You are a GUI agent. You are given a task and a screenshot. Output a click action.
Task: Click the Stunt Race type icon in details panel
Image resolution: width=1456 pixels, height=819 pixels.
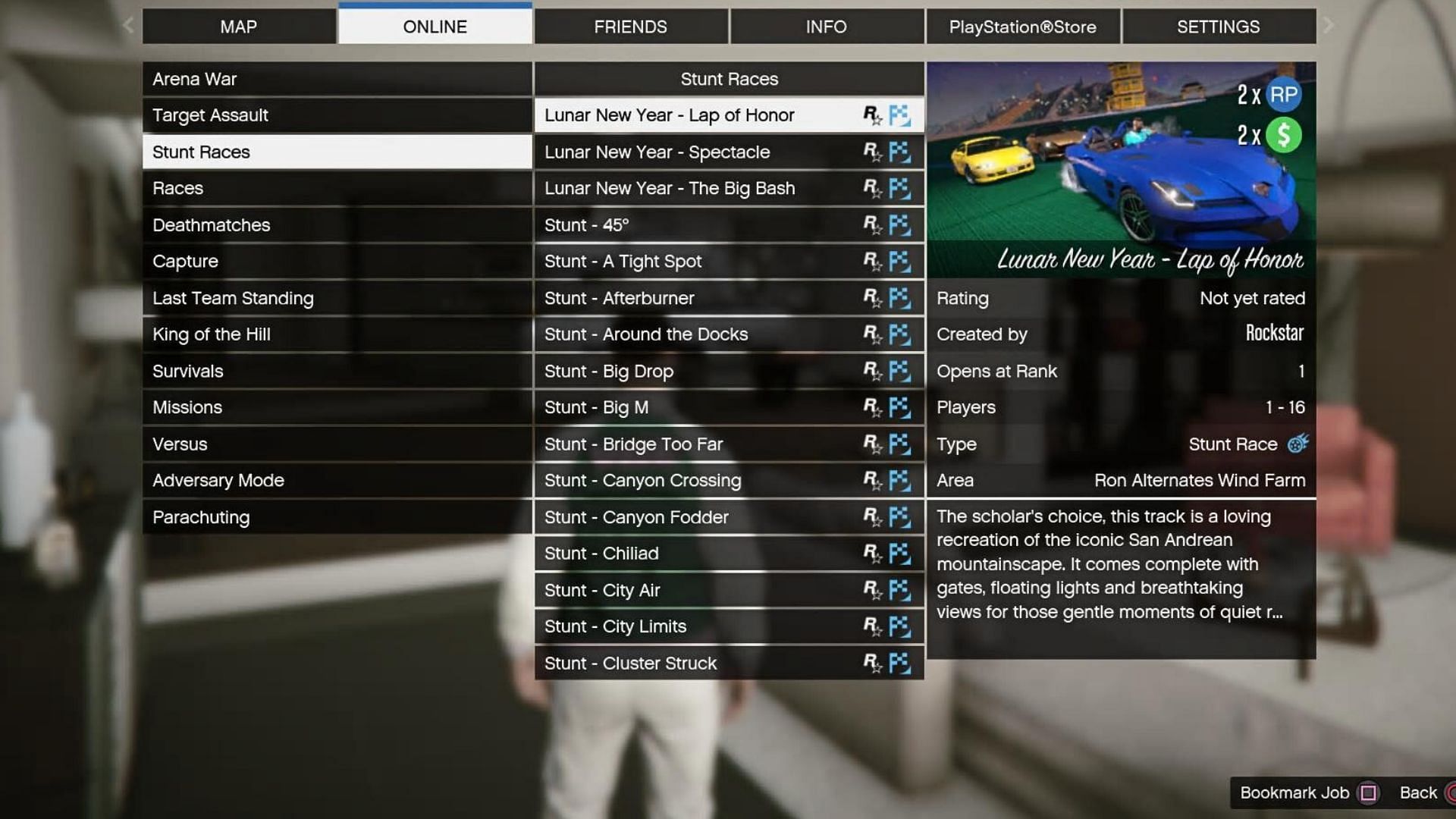click(1296, 444)
